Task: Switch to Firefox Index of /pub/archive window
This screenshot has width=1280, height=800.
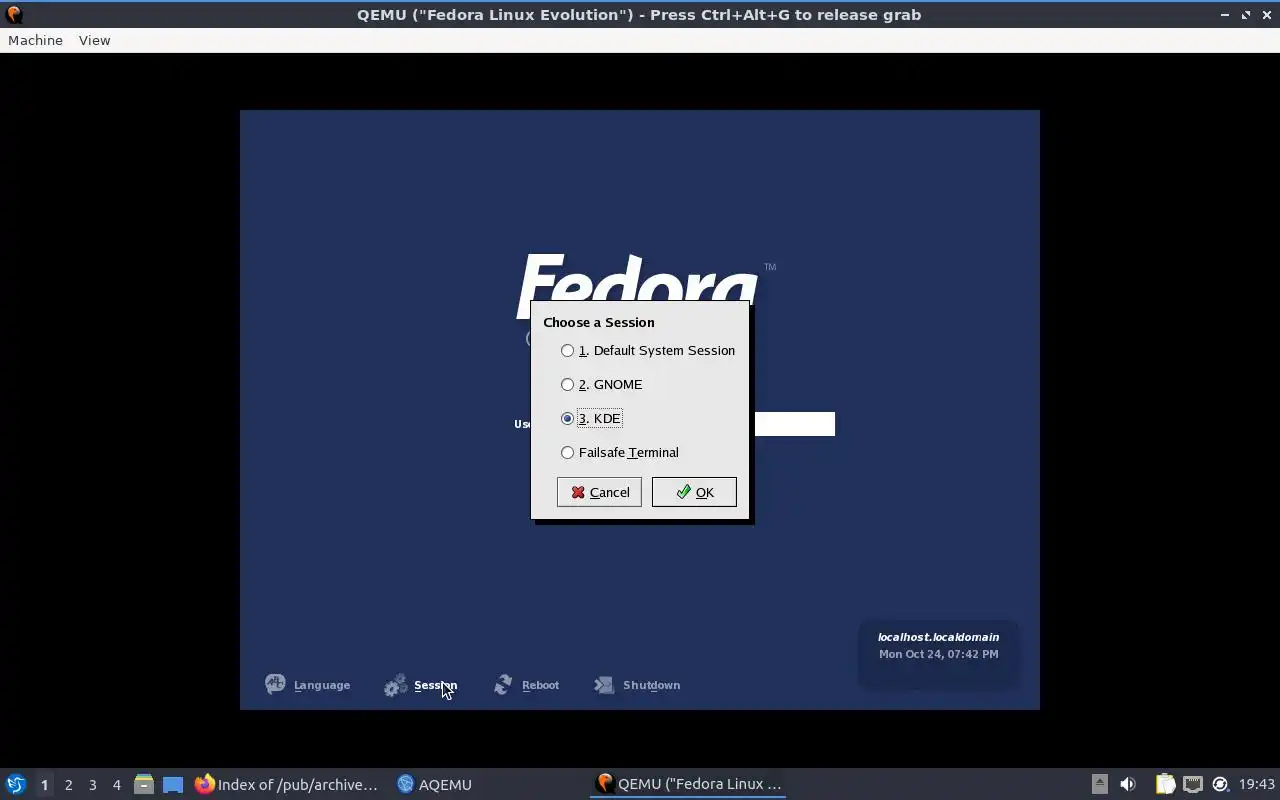Action: pos(287,784)
